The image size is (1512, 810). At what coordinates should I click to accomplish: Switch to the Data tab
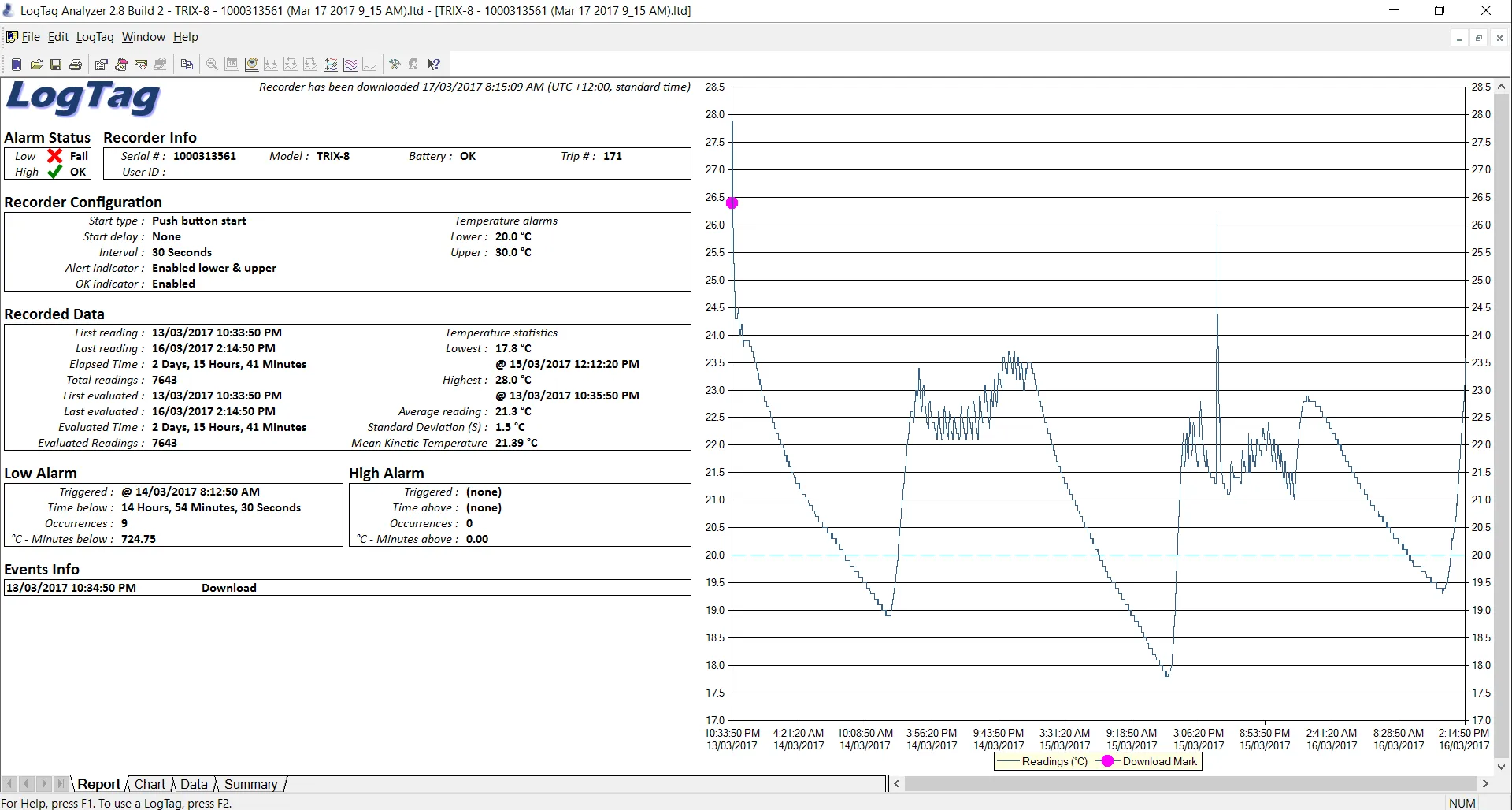click(194, 784)
